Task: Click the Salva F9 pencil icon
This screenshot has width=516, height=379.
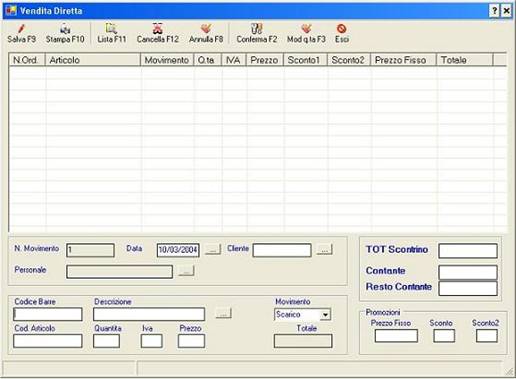Action: tap(22, 29)
